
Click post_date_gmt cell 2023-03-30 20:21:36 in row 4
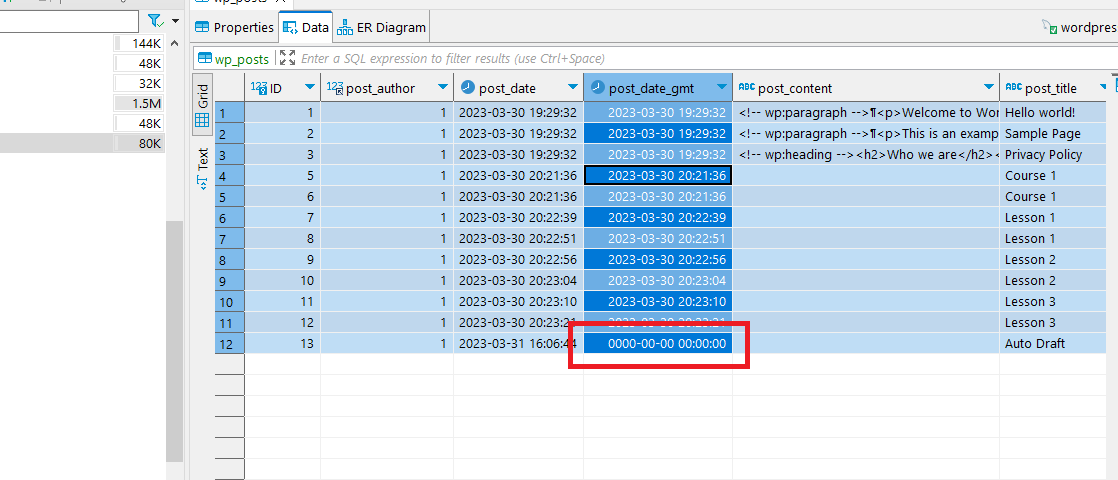658,175
